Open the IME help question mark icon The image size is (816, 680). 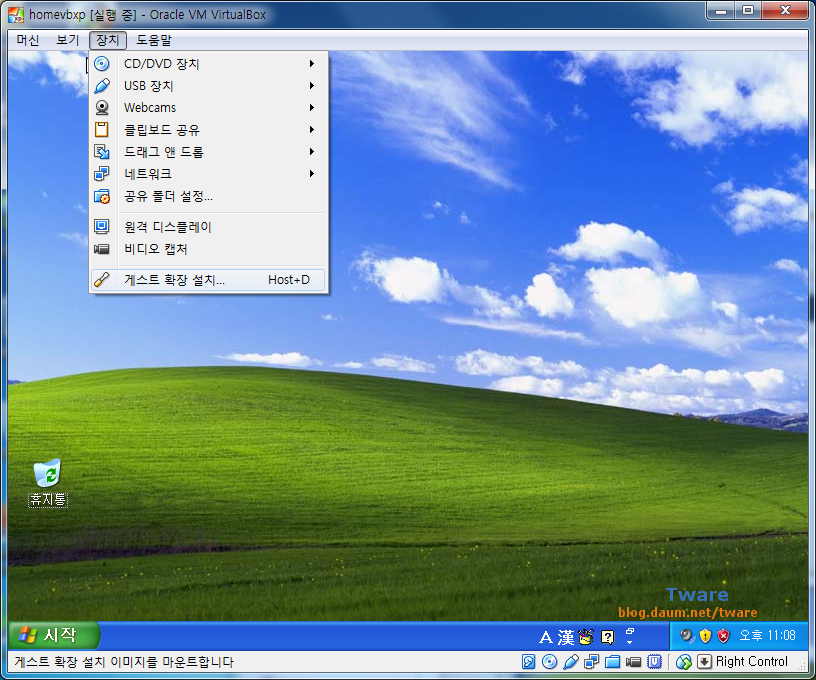[607, 637]
